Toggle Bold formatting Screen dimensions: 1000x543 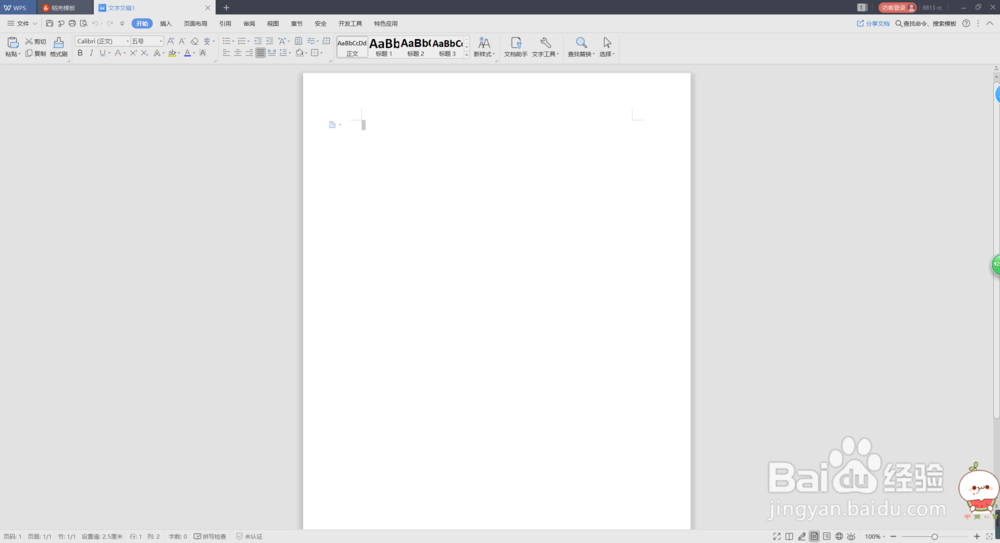pyautogui.click(x=80, y=53)
